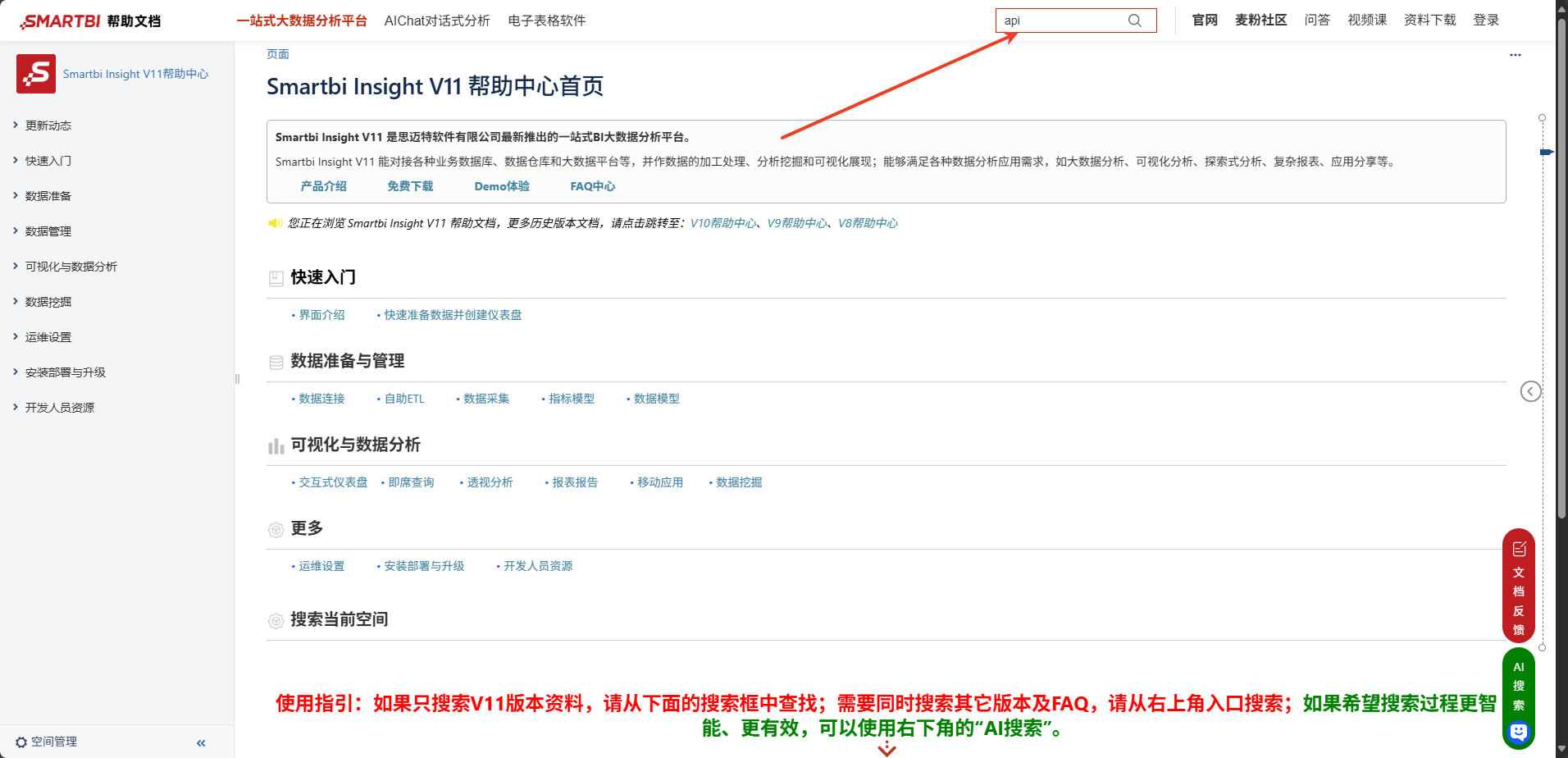
Task: Open the page options ellipsis menu
Action: (x=1516, y=55)
